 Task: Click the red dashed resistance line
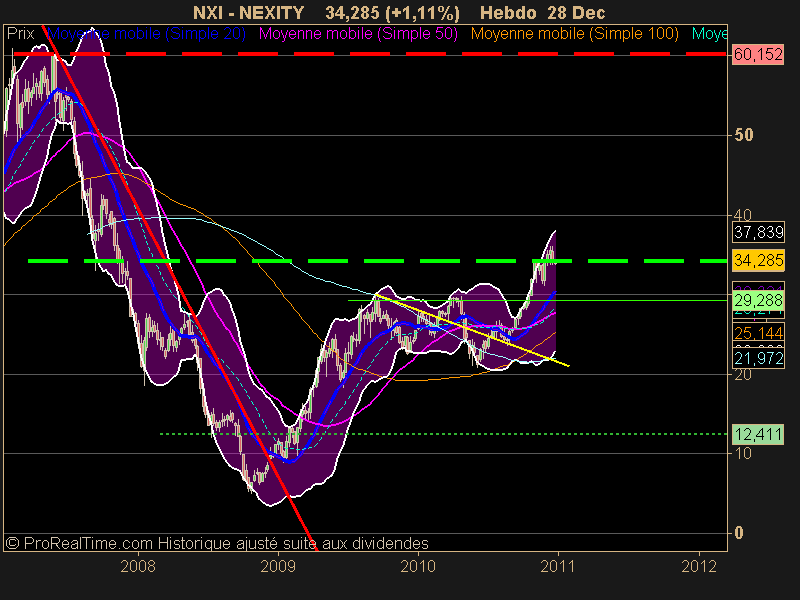(370, 54)
